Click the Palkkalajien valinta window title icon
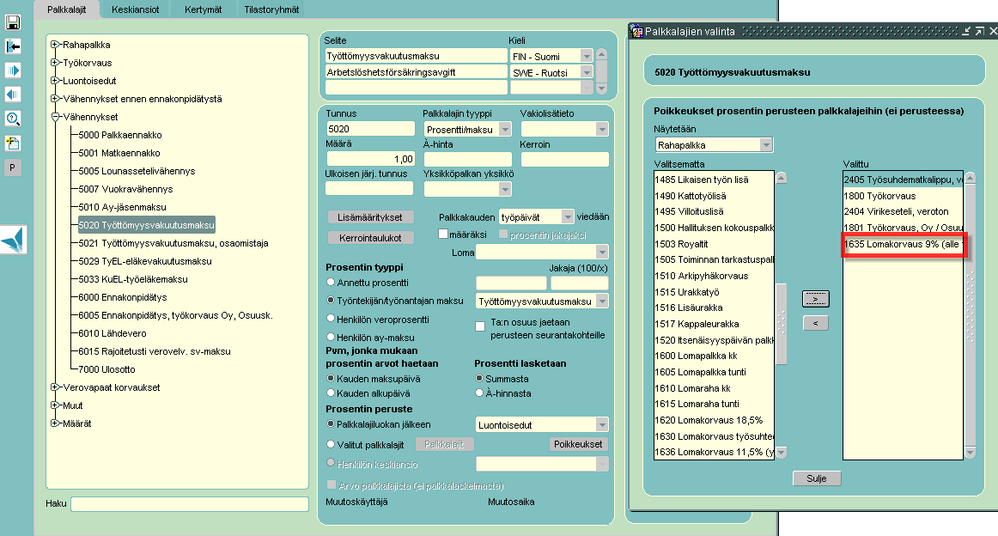The image size is (998, 536). click(636, 31)
